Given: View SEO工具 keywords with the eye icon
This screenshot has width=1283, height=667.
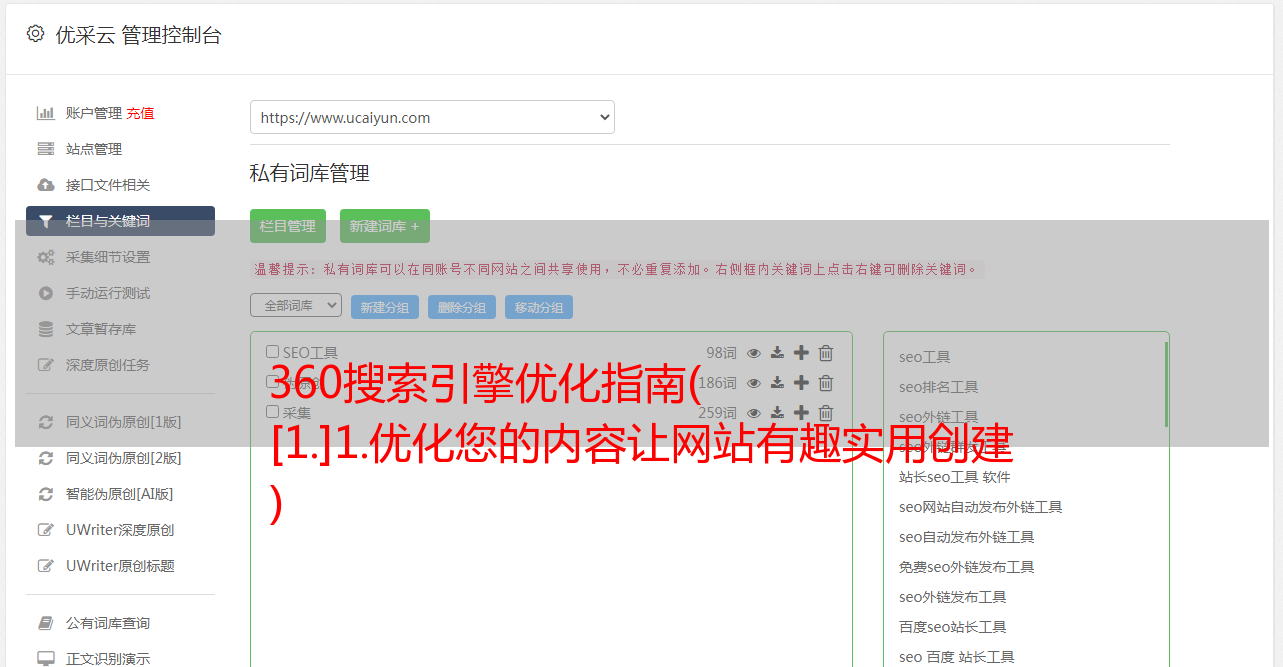Looking at the screenshot, I should coord(754,353).
